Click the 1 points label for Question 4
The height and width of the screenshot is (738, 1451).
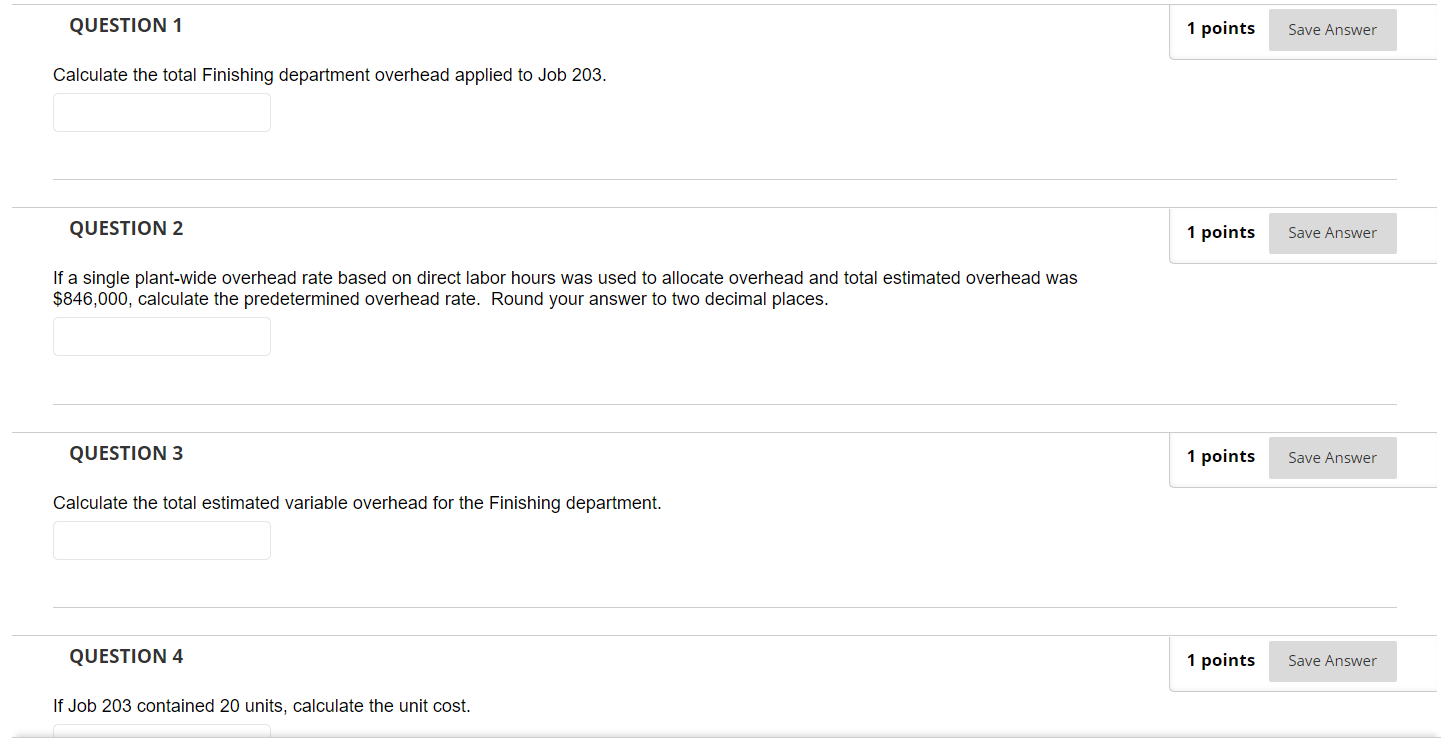[1221, 660]
